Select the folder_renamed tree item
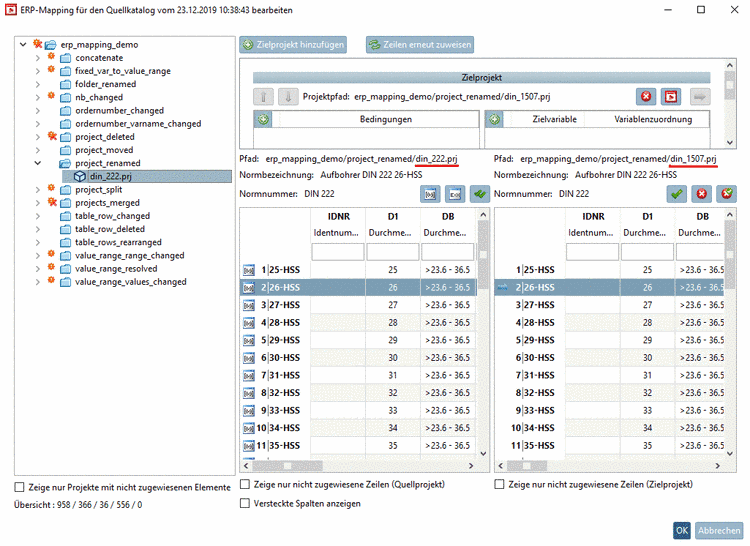The height and width of the screenshot is (546, 750). click(x=105, y=84)
